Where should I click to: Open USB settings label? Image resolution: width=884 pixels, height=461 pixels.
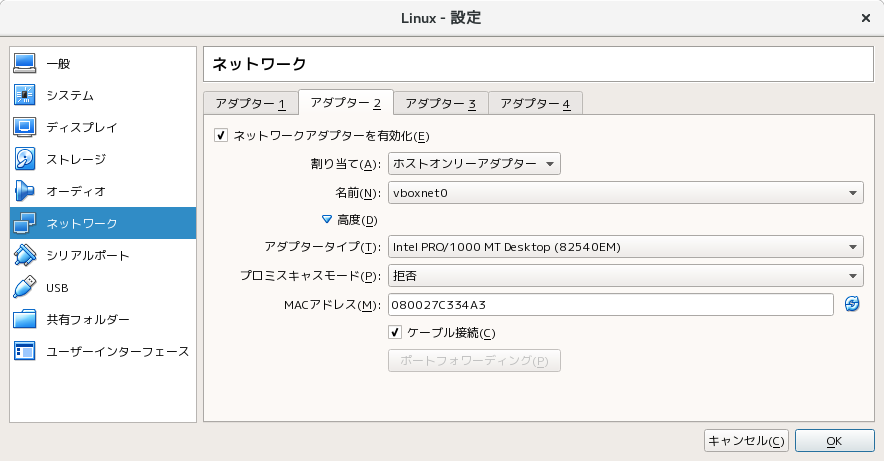point(57,288)
